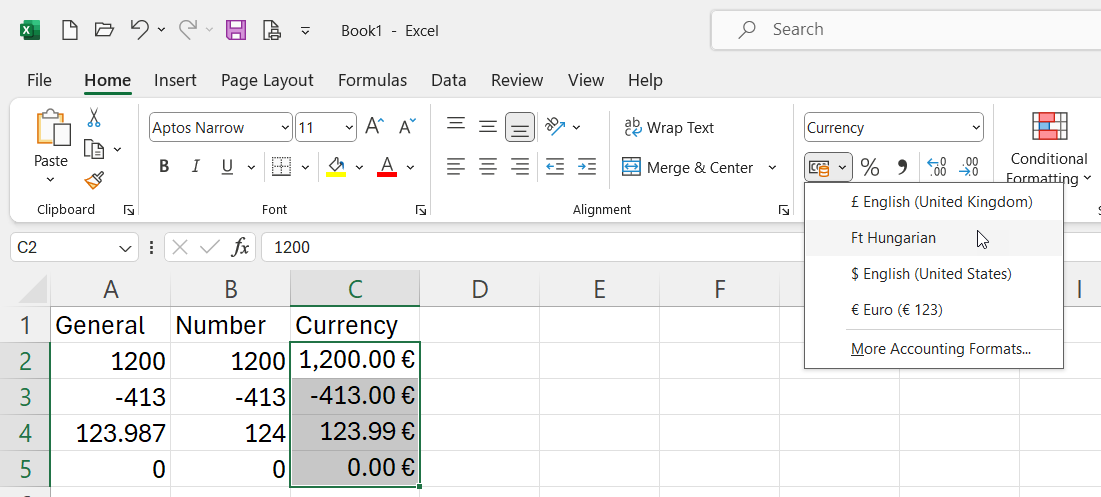The width and height of the screenshot is (1101, 497).
Task: Apply Percent Style to selected cells
Action: (x=870, y=167)
